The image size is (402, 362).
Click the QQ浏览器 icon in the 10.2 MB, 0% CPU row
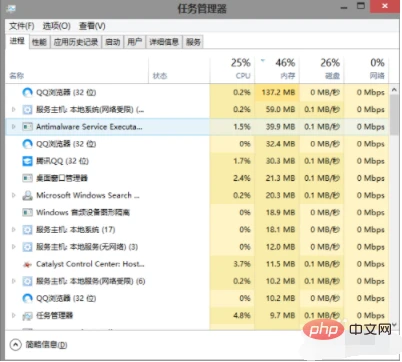pos(27,298)
